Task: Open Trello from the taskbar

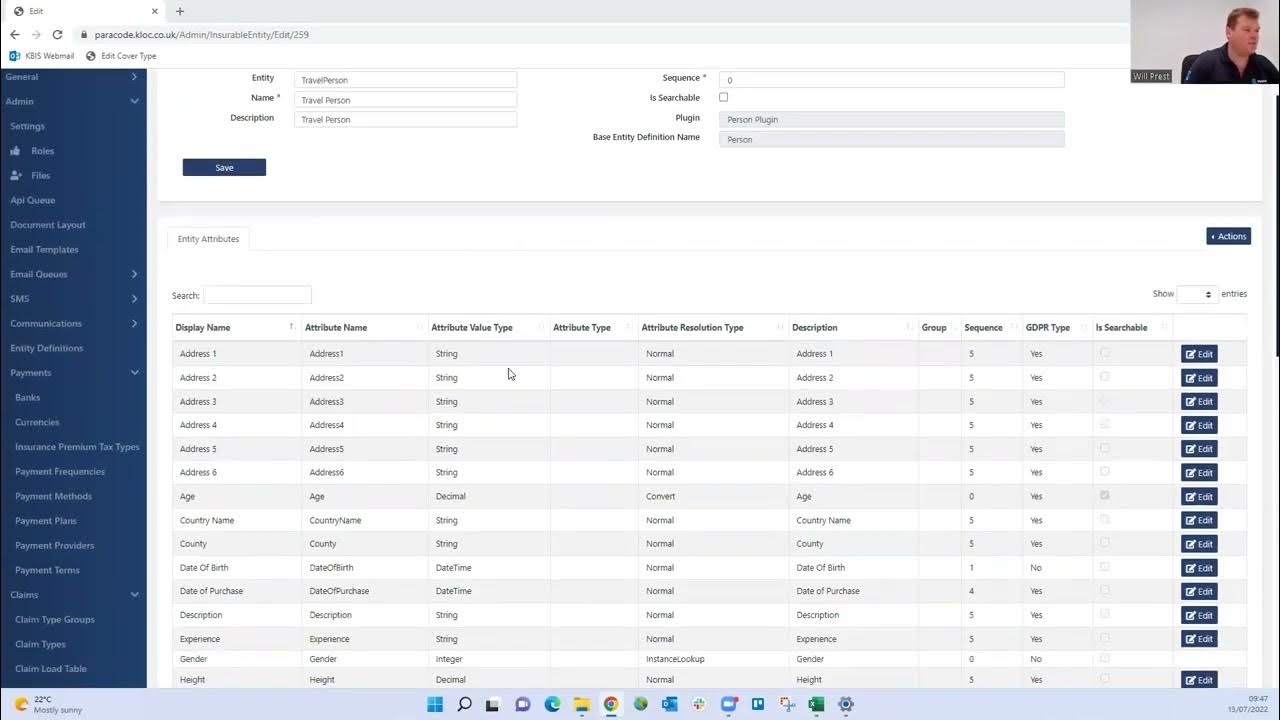Action: (758, 704)
